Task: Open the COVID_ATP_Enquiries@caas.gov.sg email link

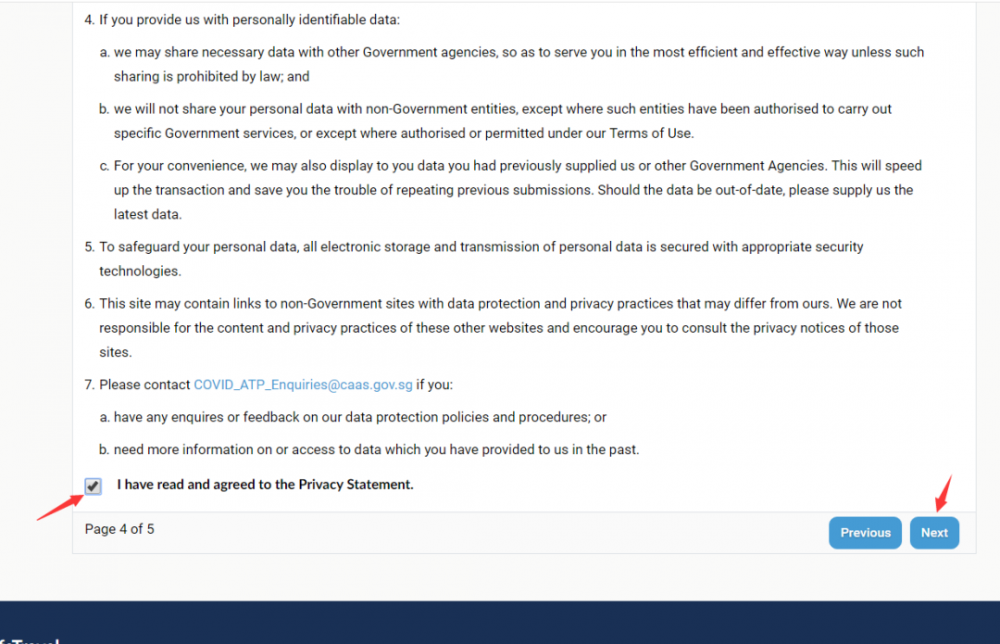Action: coord(303,385)
